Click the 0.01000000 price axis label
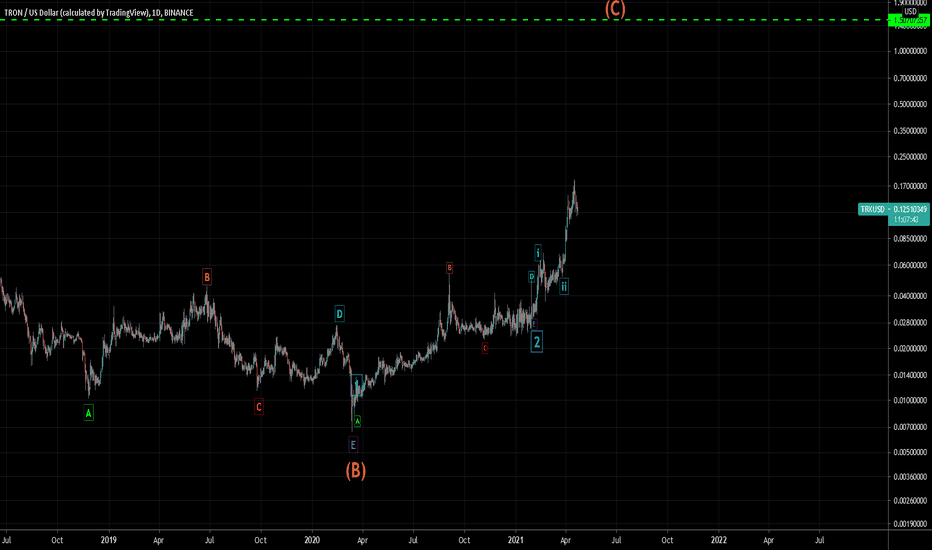932x550 pixels. click(x=910, y=400)
